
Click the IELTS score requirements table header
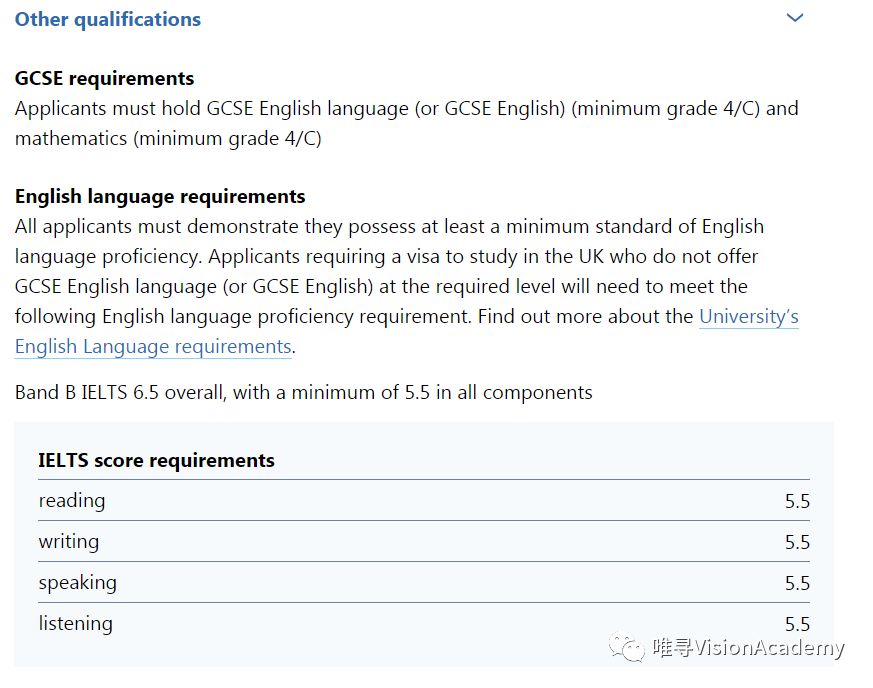pos(156,460)
